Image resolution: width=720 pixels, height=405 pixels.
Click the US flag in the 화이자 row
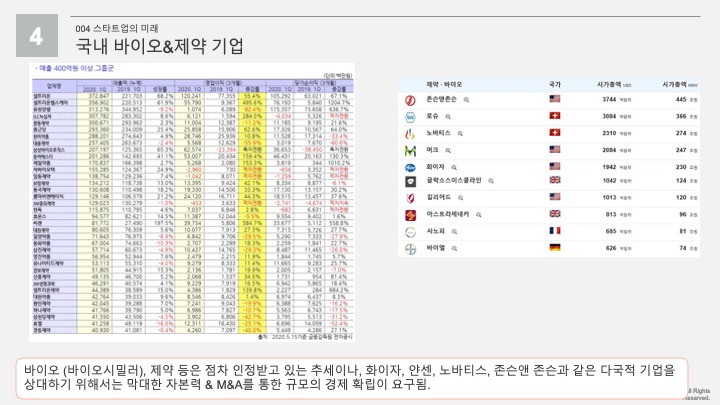point(555,166)
